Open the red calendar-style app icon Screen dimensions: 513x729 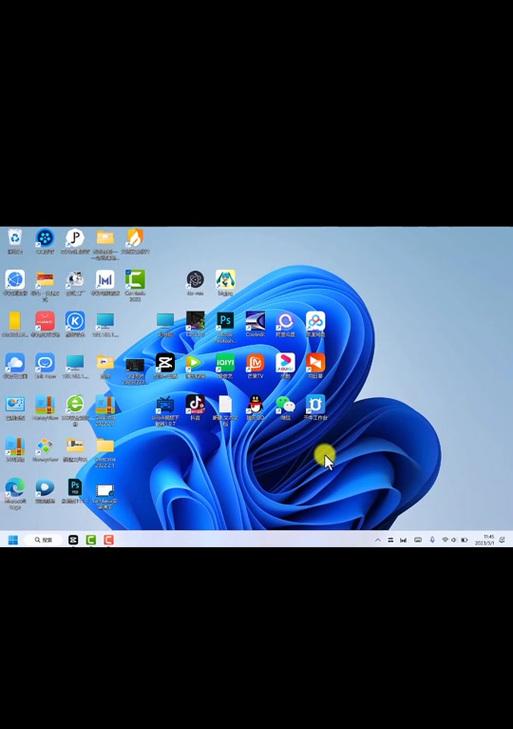tap(45, 321)
